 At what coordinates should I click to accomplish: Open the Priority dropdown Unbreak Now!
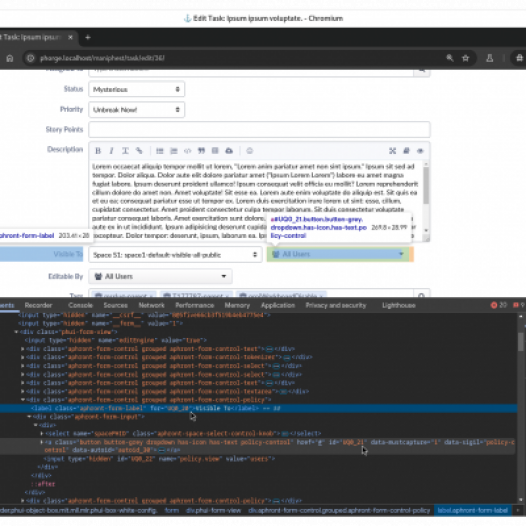pos(137,110)
